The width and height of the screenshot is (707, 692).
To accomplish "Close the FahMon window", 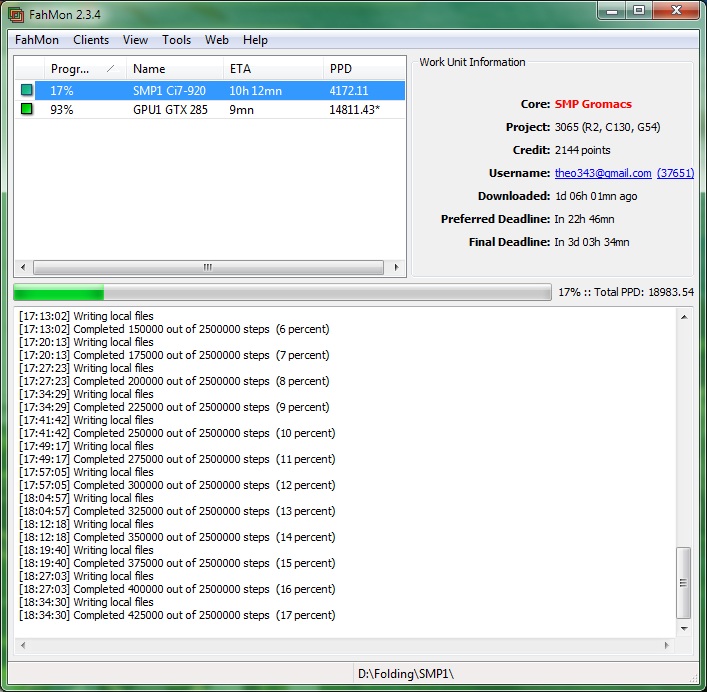I will pos(676,11).
